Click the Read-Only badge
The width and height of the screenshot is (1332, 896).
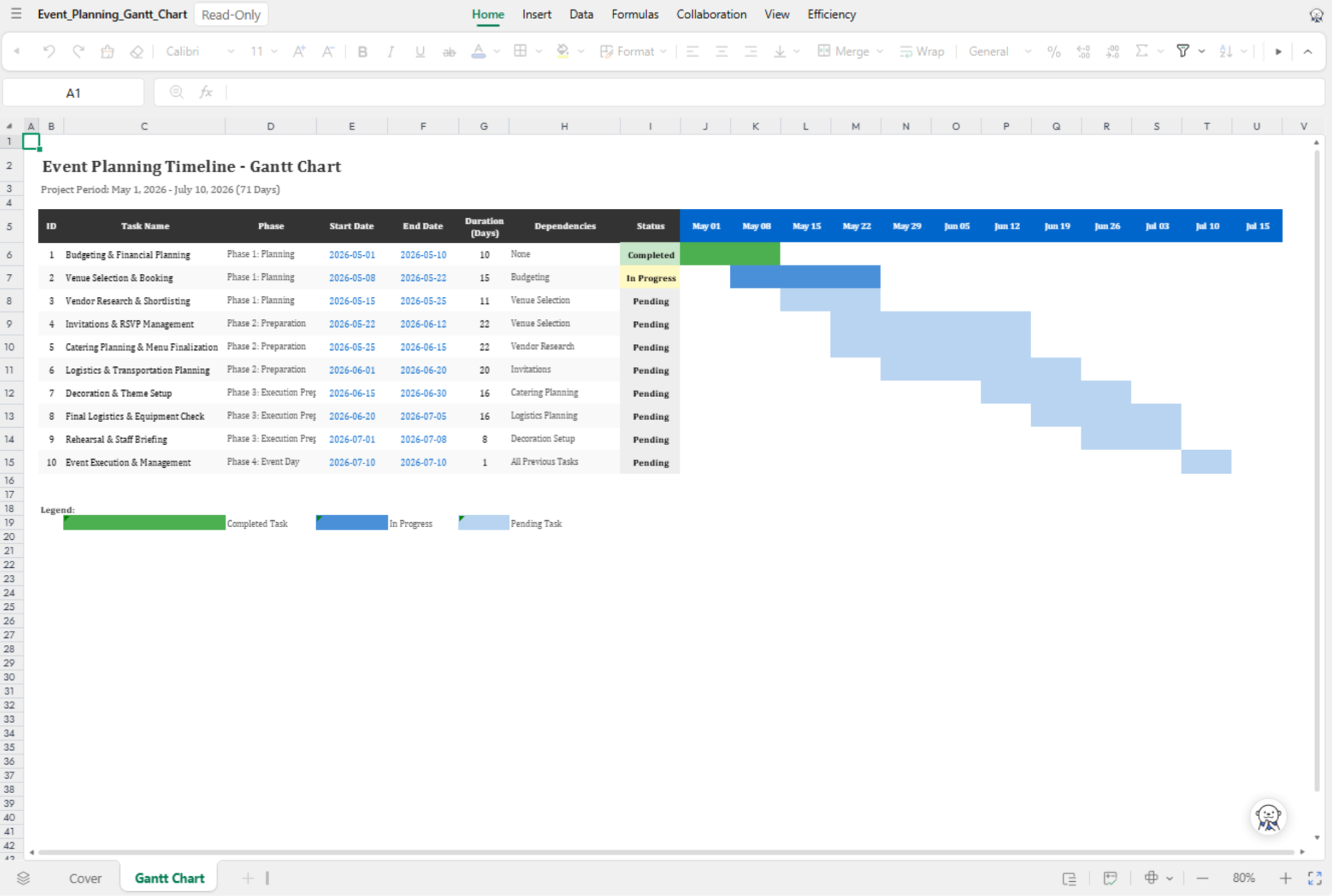click(231, 15)
